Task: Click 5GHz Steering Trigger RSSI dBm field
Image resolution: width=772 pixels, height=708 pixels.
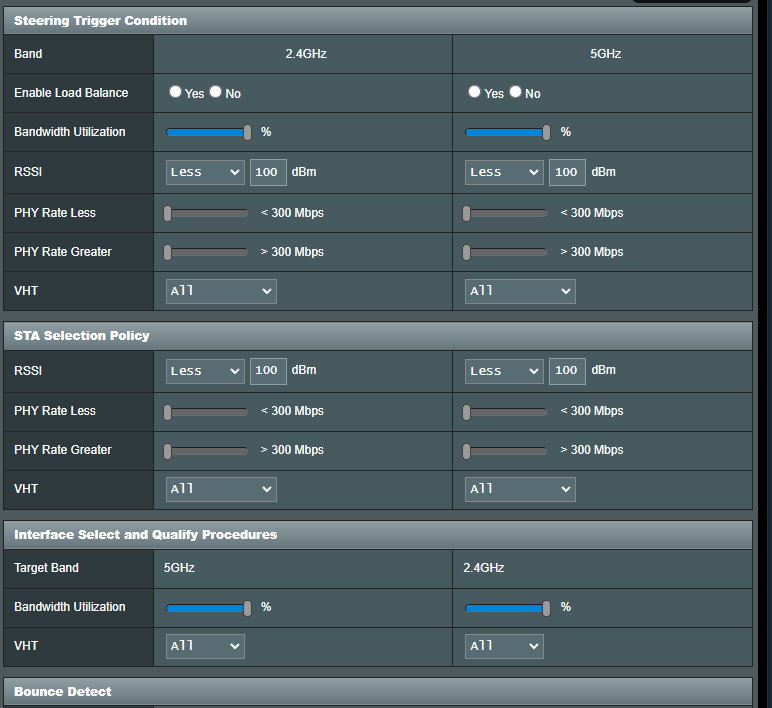Action: click(567, 172)
